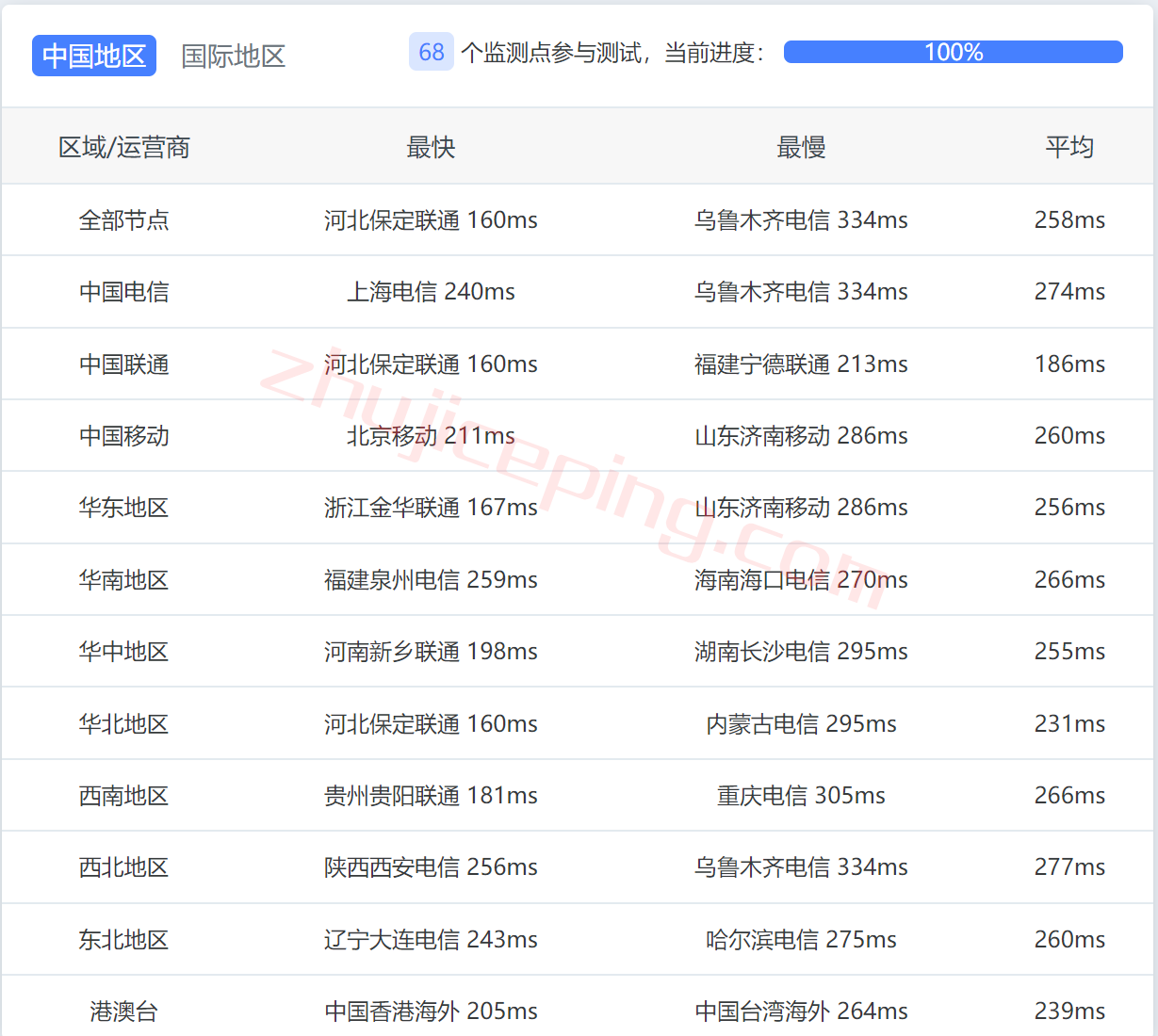1158x1036 pixels.
Task: Click 浙江金华联通 167ms cell
Action: click(x=431, y=507)
